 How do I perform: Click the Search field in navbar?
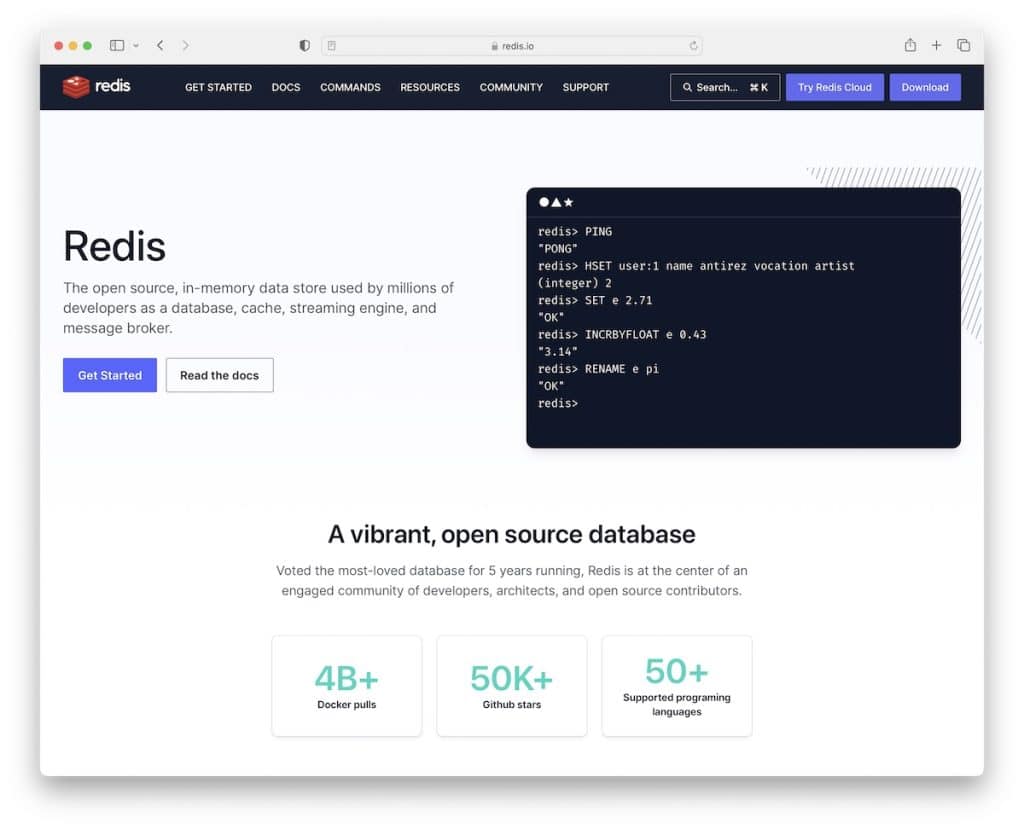[725, 87]
